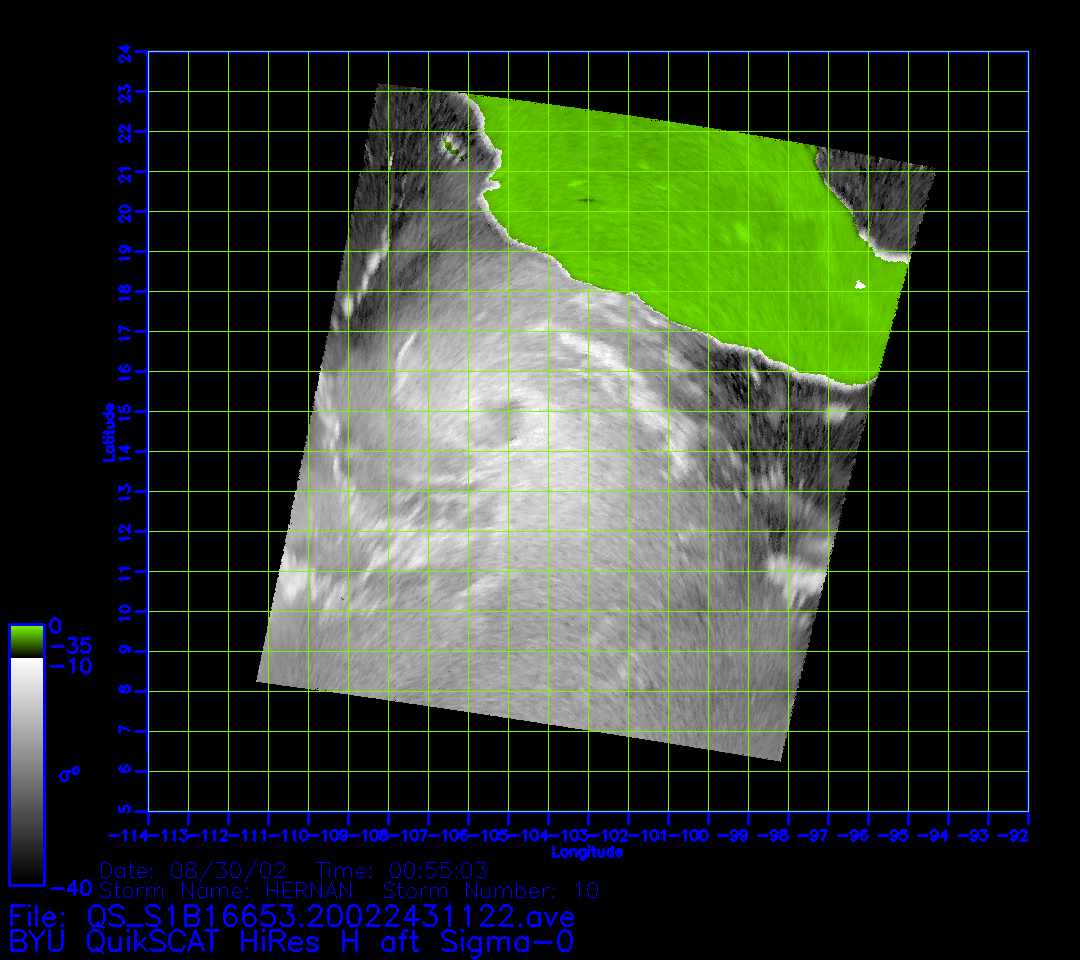Click the small green island off the coast
1080x960 pixels.
(x=452, y=148)
